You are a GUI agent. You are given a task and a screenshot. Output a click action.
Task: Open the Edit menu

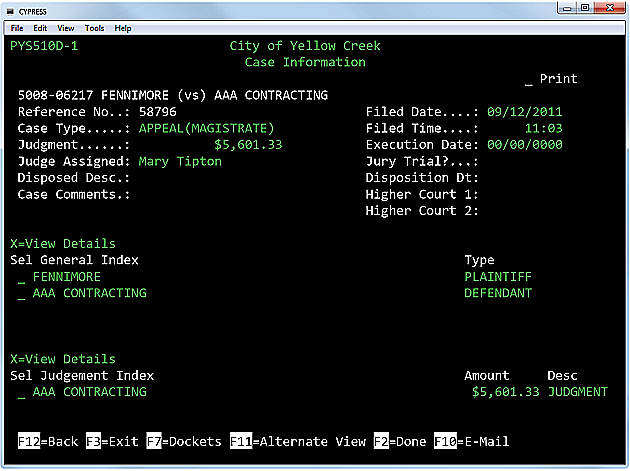coord(40,28)
